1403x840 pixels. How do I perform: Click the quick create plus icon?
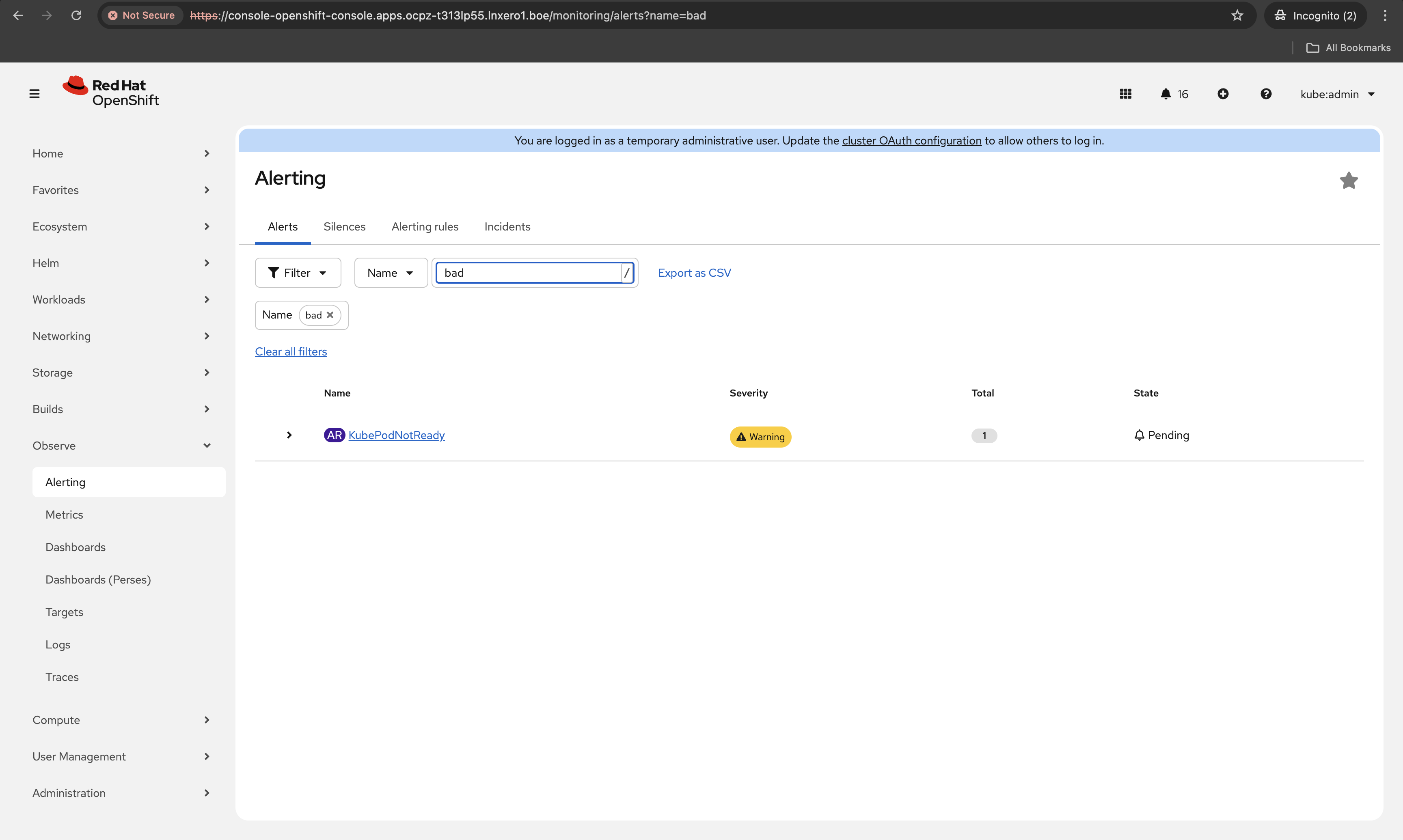[x=1222, y=94]
